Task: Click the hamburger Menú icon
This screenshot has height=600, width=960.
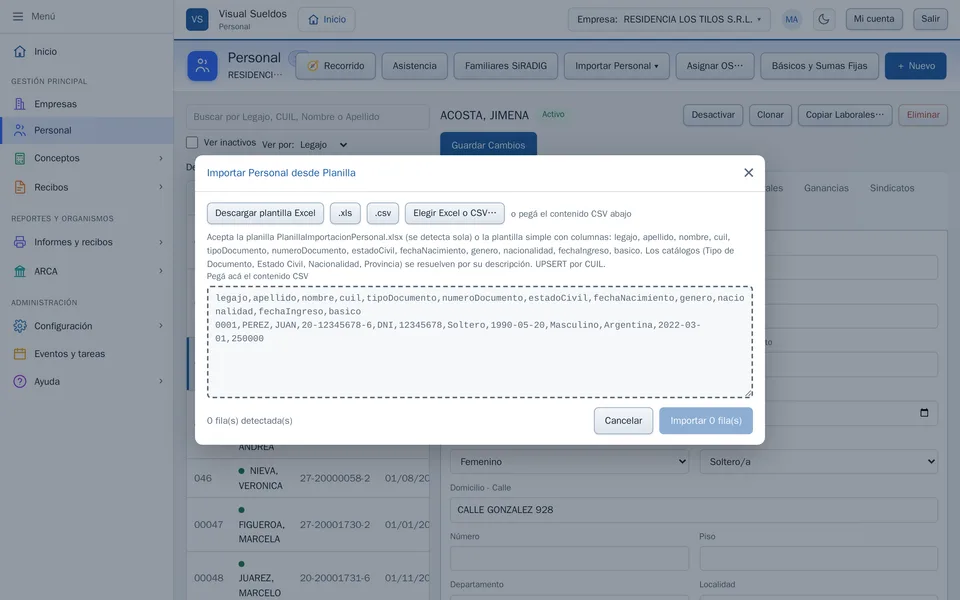Action: tap(18, 17)
